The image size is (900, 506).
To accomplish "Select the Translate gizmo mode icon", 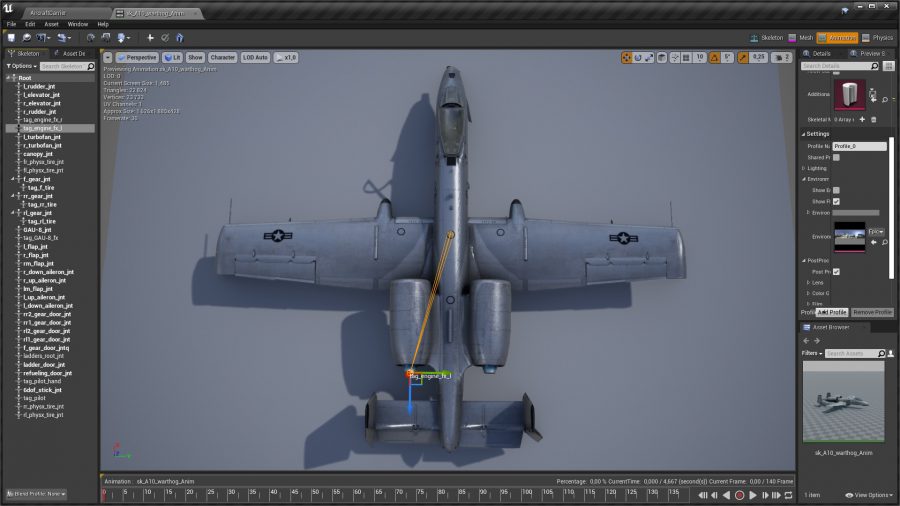I will coord(626,57).
